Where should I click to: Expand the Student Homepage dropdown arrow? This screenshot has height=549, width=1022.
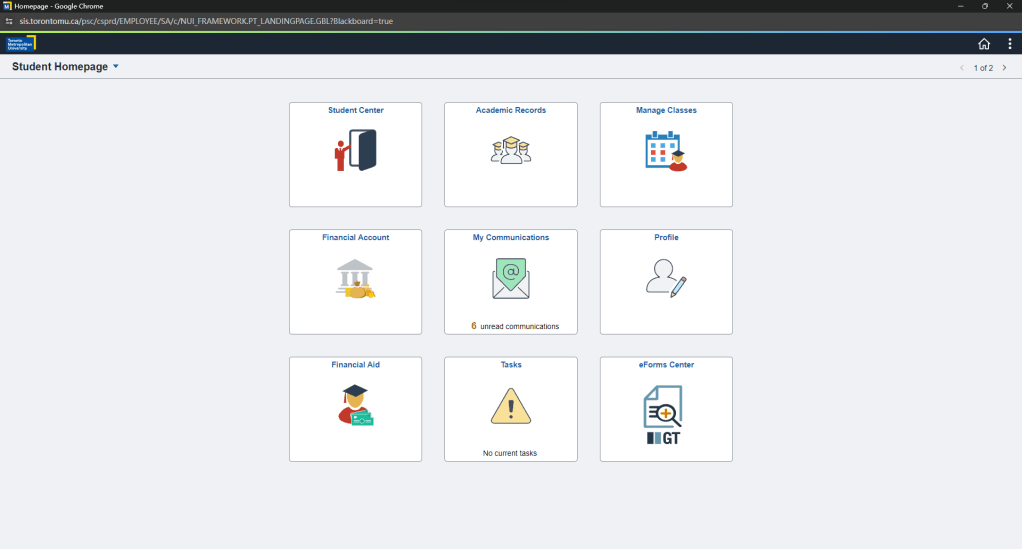point(116,67)
